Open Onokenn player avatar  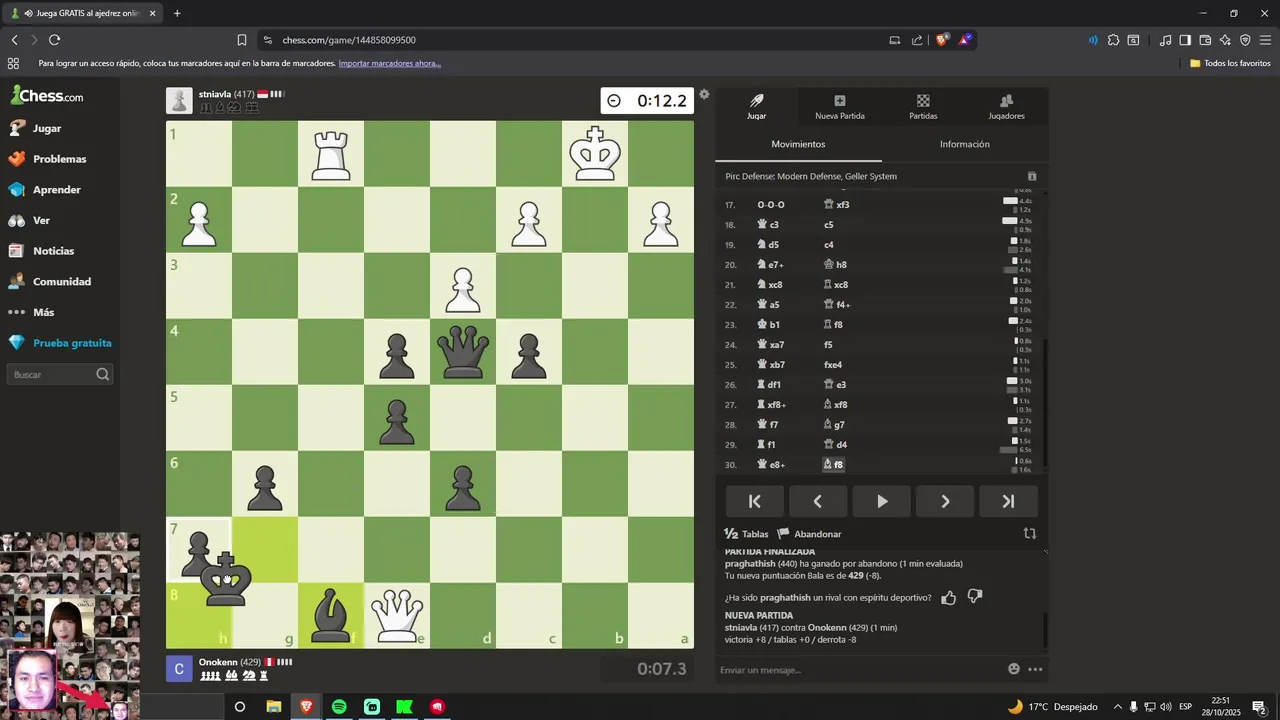click(x=179, y=669)
